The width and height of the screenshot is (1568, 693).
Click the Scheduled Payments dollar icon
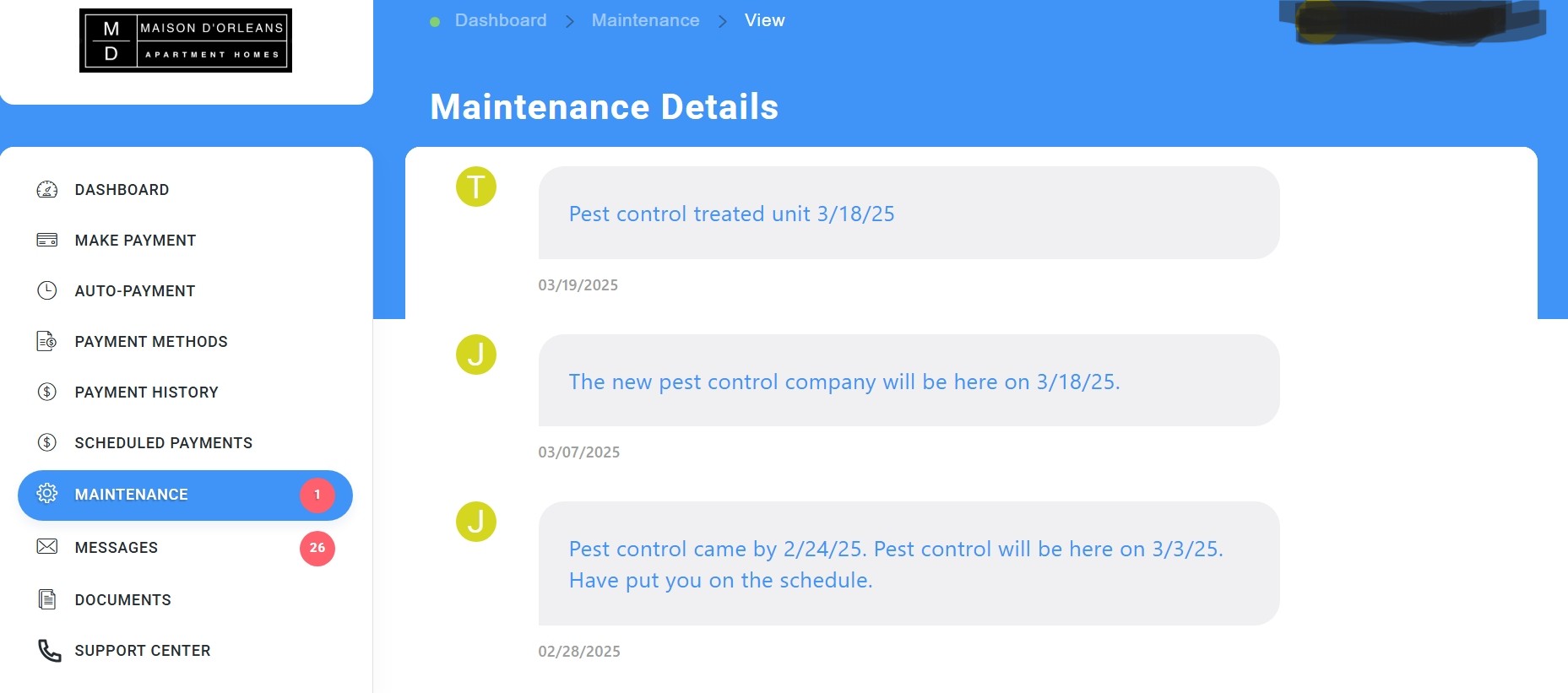[47, 443]
